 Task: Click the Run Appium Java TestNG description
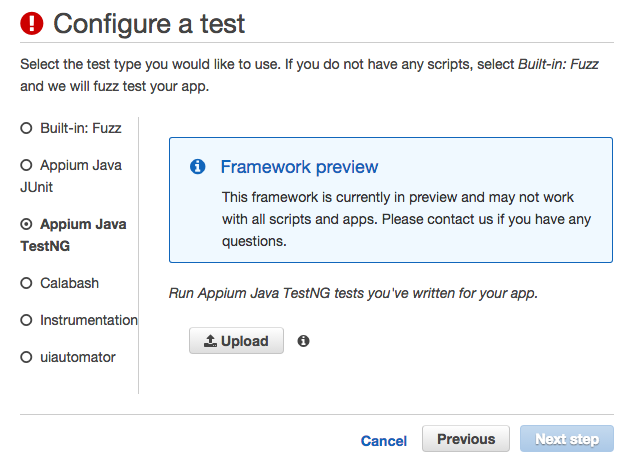click(353, 293)
